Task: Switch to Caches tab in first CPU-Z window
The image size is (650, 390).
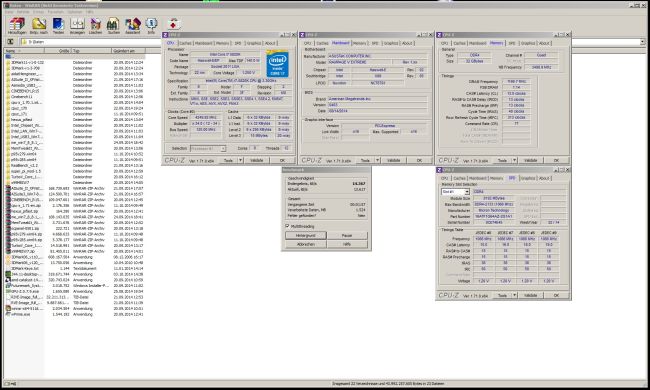Action: tap(185, 43)
